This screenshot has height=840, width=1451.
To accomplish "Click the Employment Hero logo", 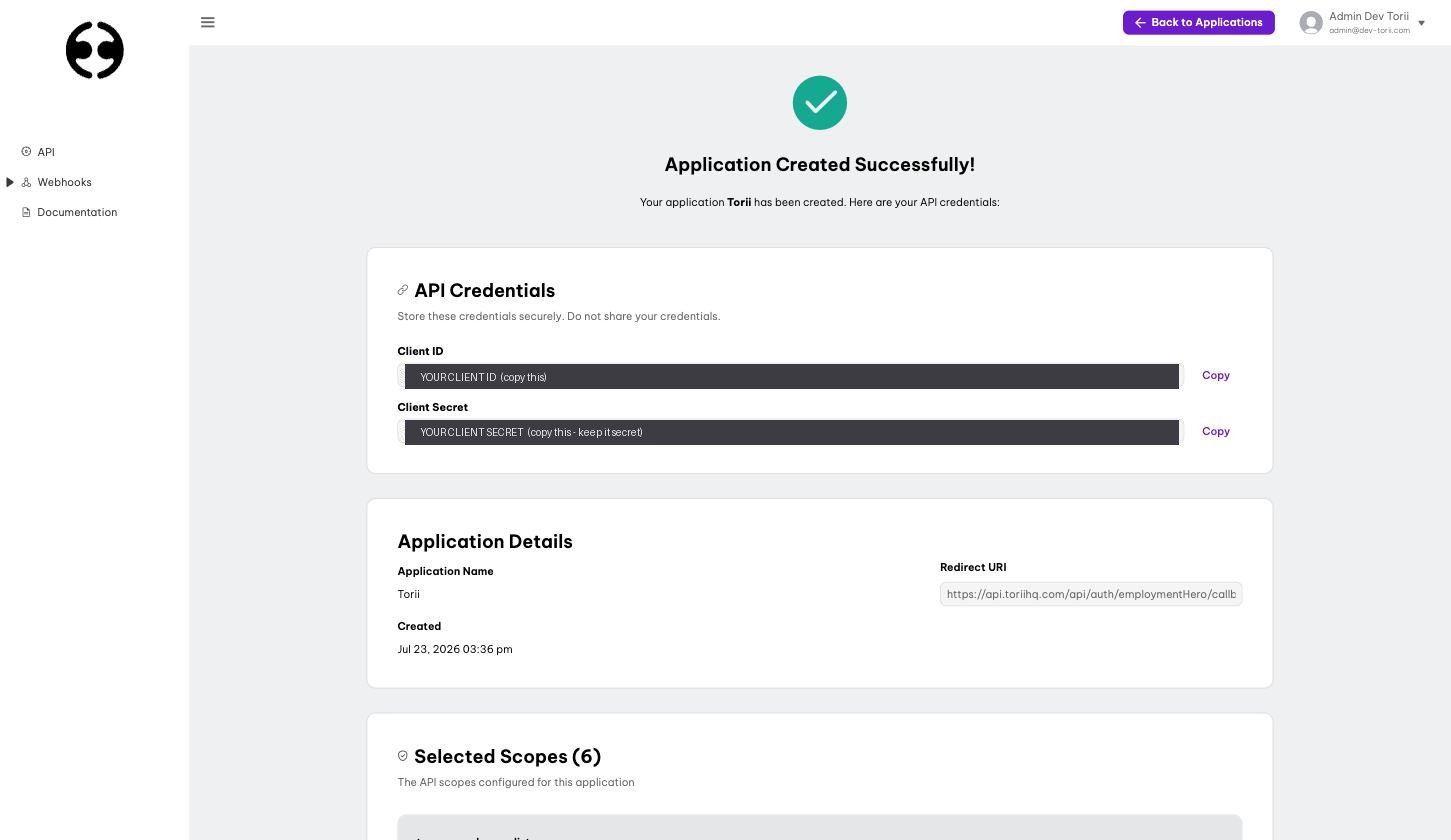I will coord(95,50).
